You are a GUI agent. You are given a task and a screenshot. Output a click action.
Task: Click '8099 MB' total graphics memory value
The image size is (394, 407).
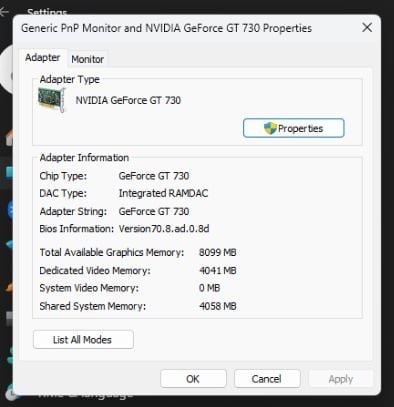[218, 252]
